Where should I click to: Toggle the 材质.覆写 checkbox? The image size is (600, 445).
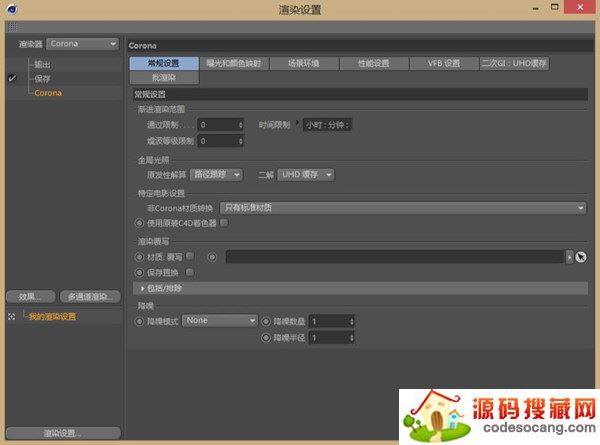click(189, 256)
